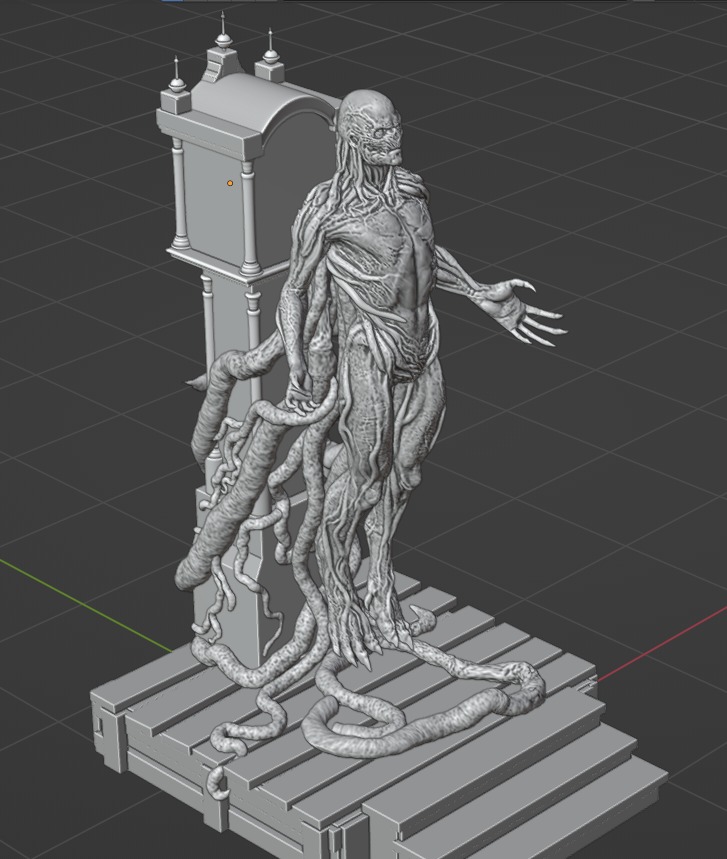This screenshot has width=727, height=859.
Task: Click the creature's outstretched clawed hand
Action: click(x=520, y=313)
